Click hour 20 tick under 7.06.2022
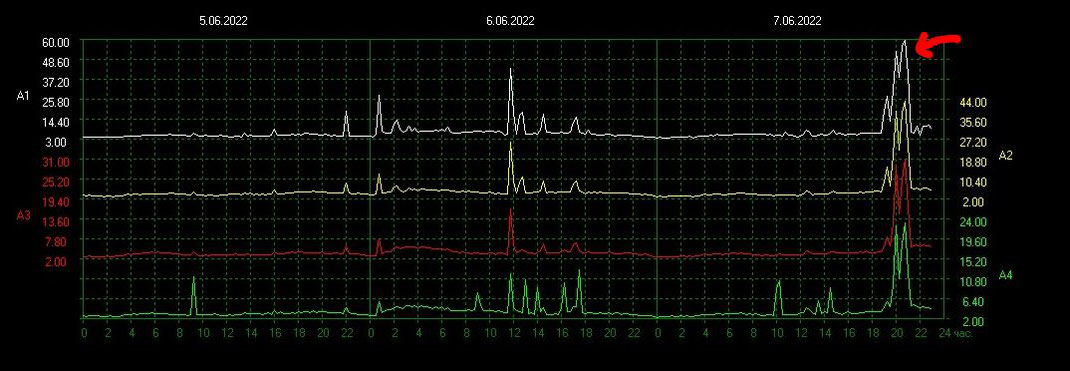 (x=897, y=333)
